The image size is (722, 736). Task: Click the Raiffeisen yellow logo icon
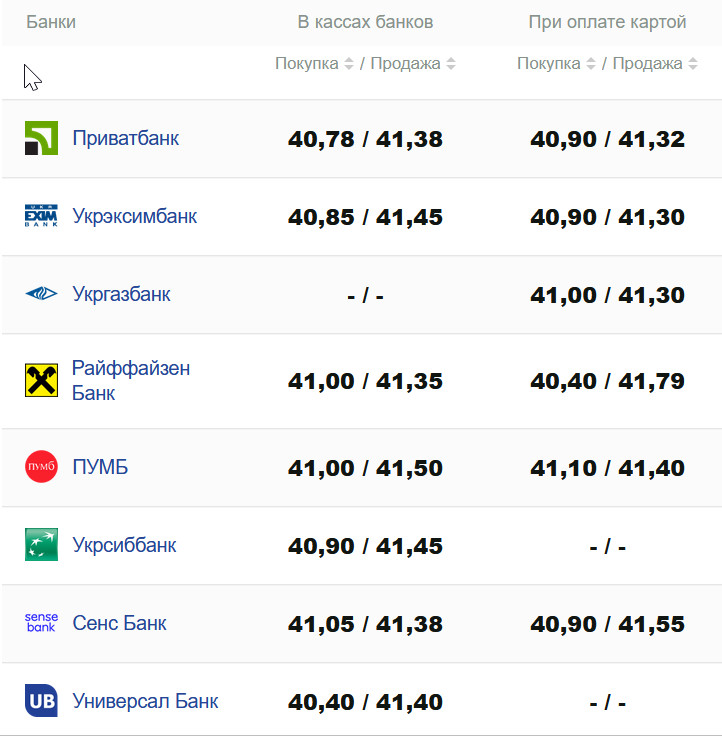point(41,380)
